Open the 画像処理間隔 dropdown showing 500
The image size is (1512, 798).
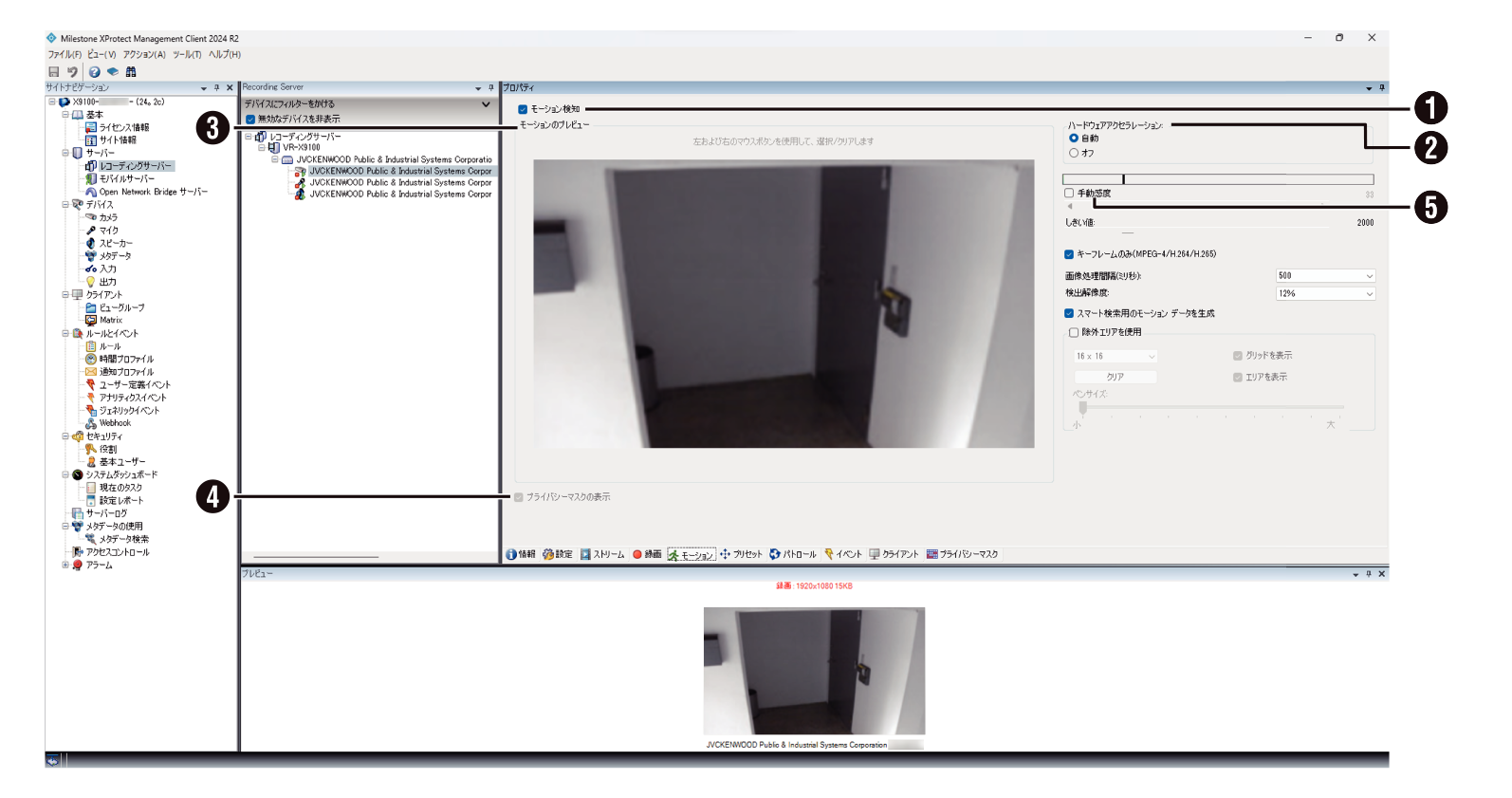click(1325, 276)
